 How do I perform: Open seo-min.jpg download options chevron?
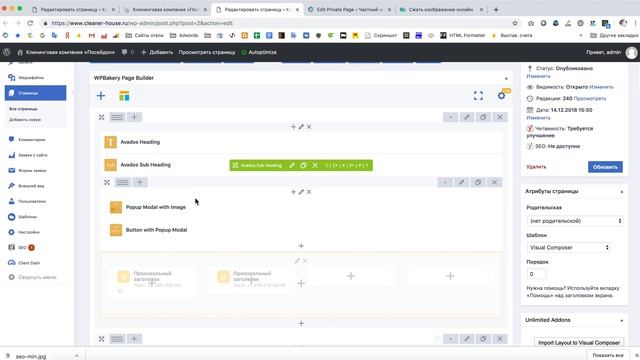(76, 356)
